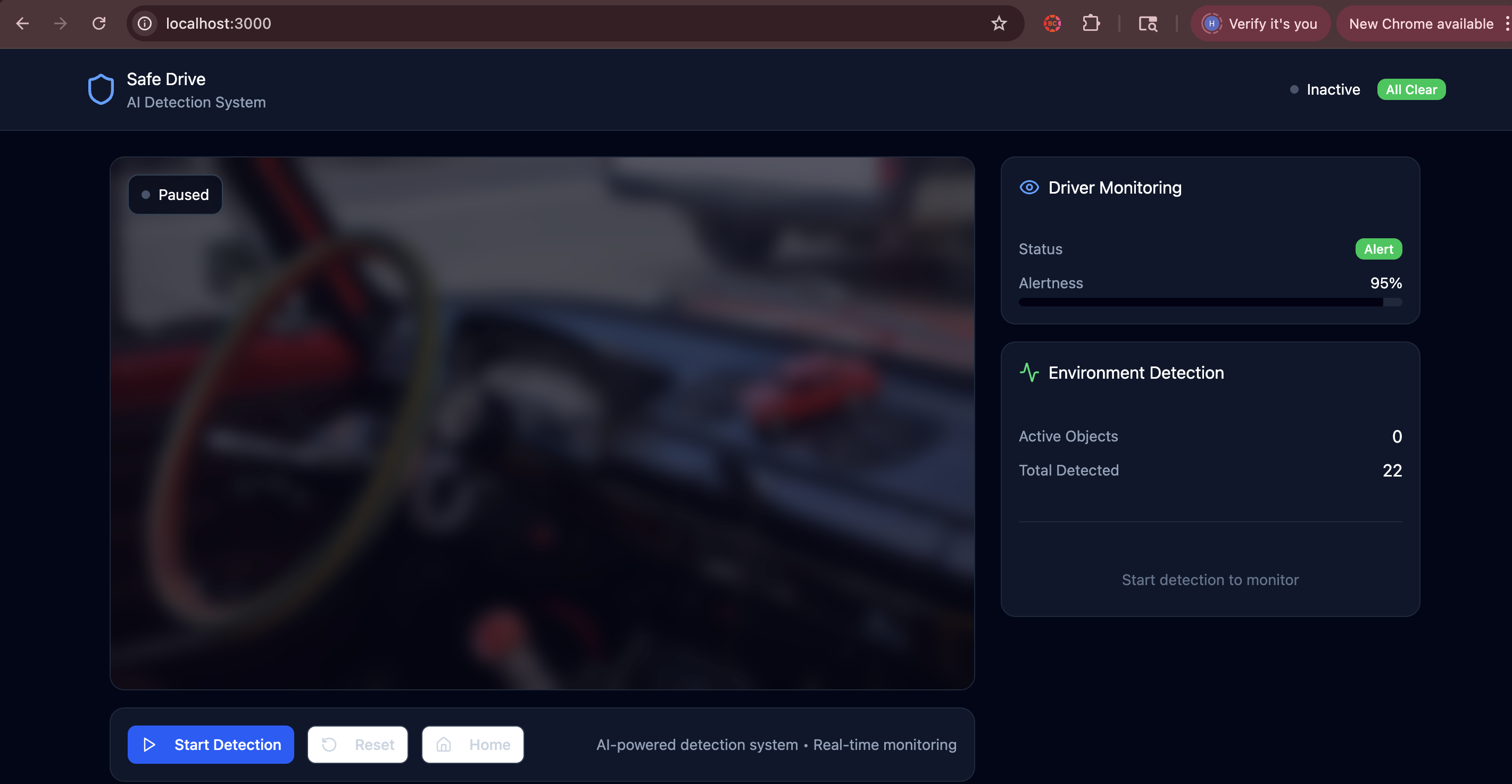The height and width of the screenshot is (784, 1512).
Task: Bookmark page with the star icon
Action: tap(999, 23)
